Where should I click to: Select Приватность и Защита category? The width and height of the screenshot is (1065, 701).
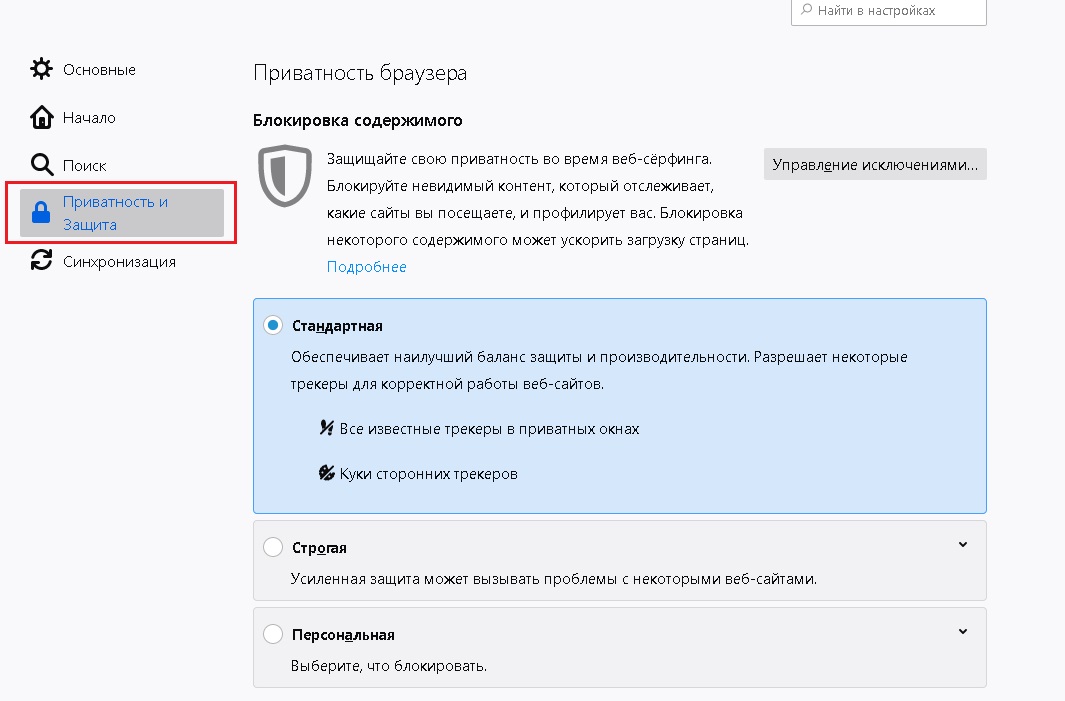pos(122,213)
